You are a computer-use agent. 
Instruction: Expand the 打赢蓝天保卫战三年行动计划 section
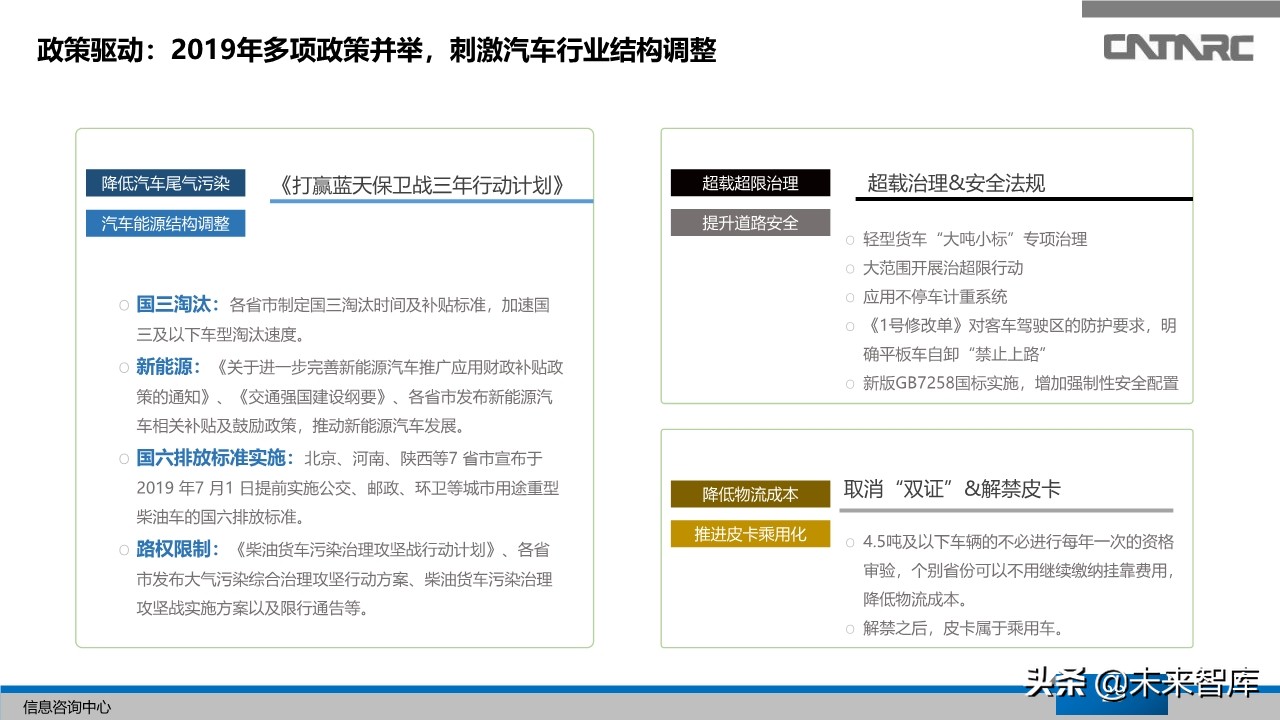(x=424, y=184)
